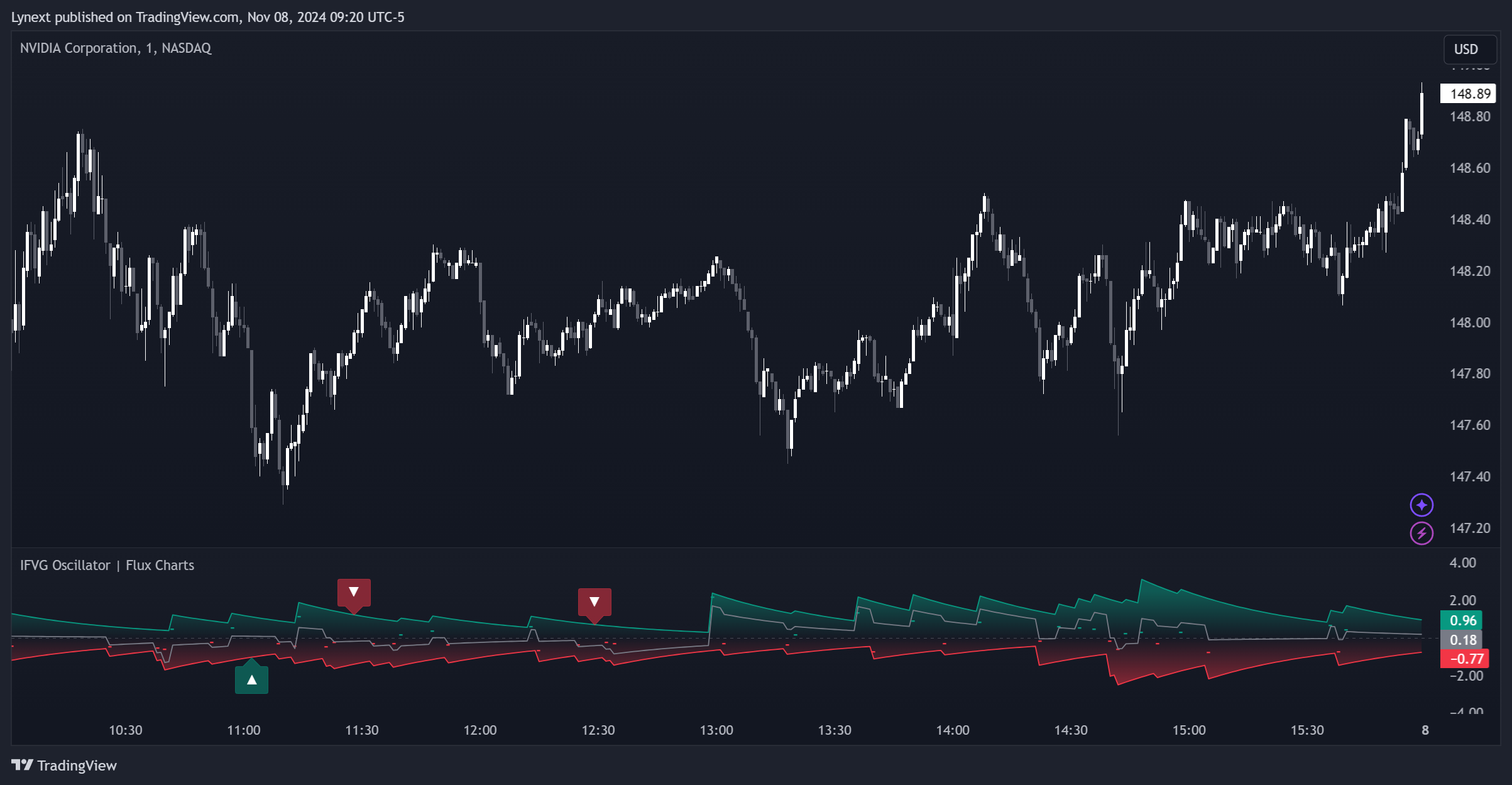Click the gray 0.18 oscillator value label
1512x785 pixels.
pyautogui.click(x=1462, y=640)
